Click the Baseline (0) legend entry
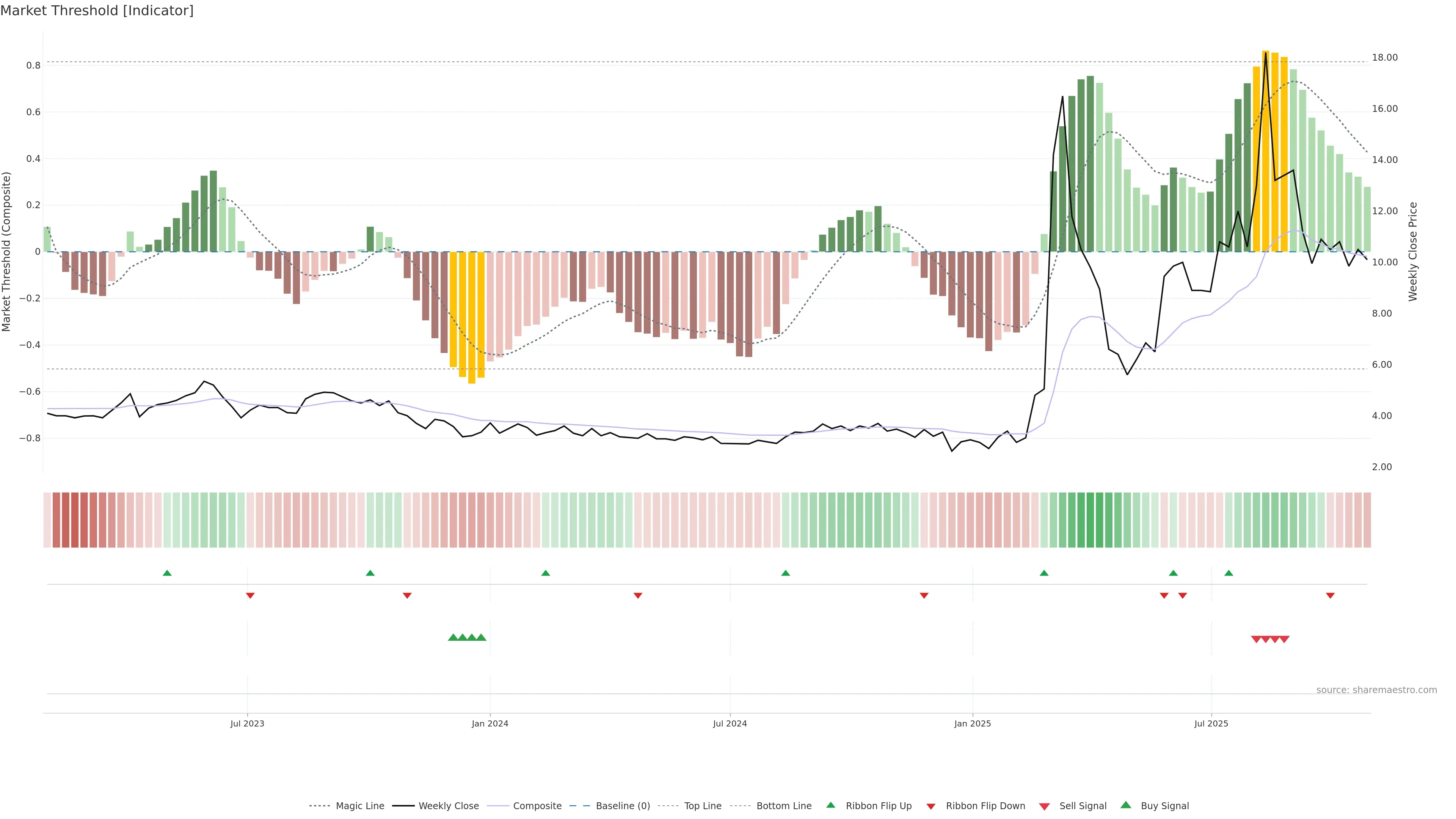This screenshot has width=1456, height=819. pos(623,806)
